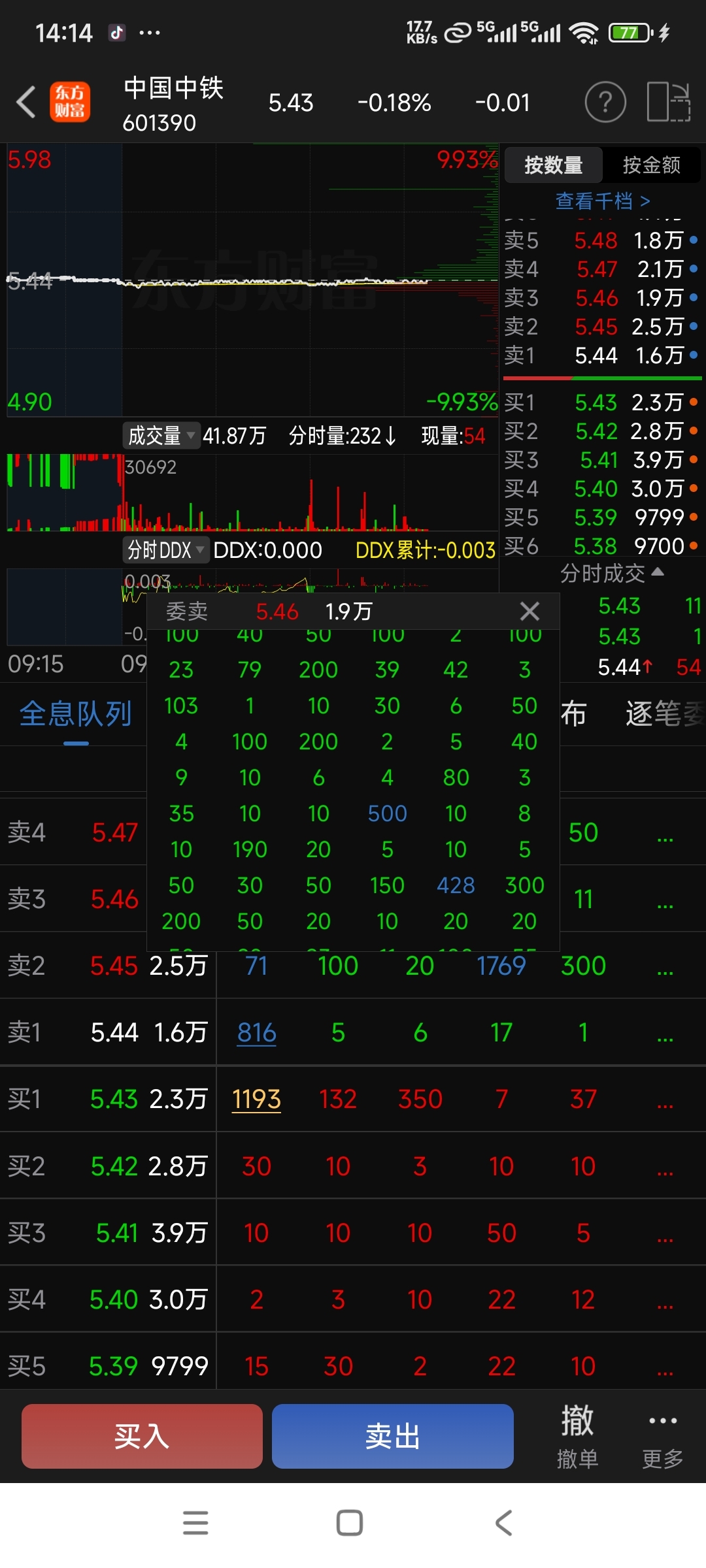
Task: Expand more orders in 卖1 5.44 row
Action: 665,1037
